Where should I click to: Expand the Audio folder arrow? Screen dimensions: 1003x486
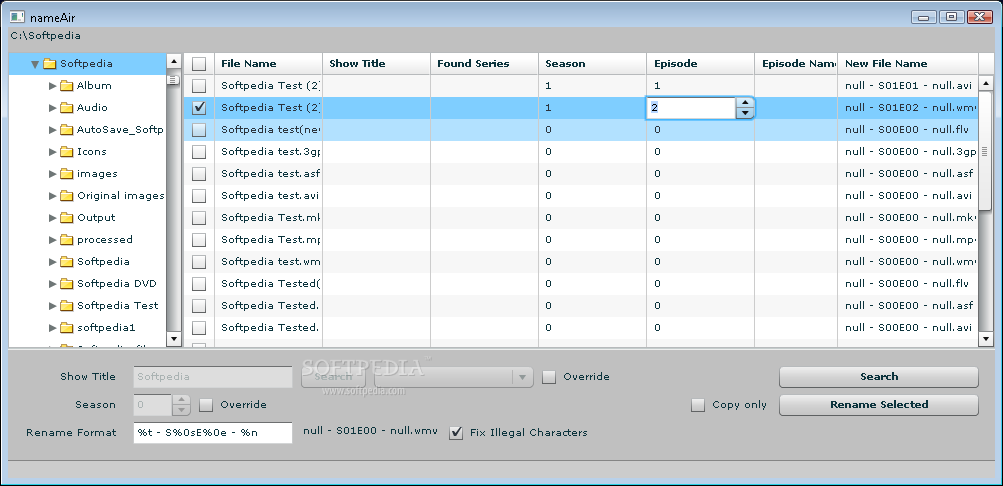52,107
